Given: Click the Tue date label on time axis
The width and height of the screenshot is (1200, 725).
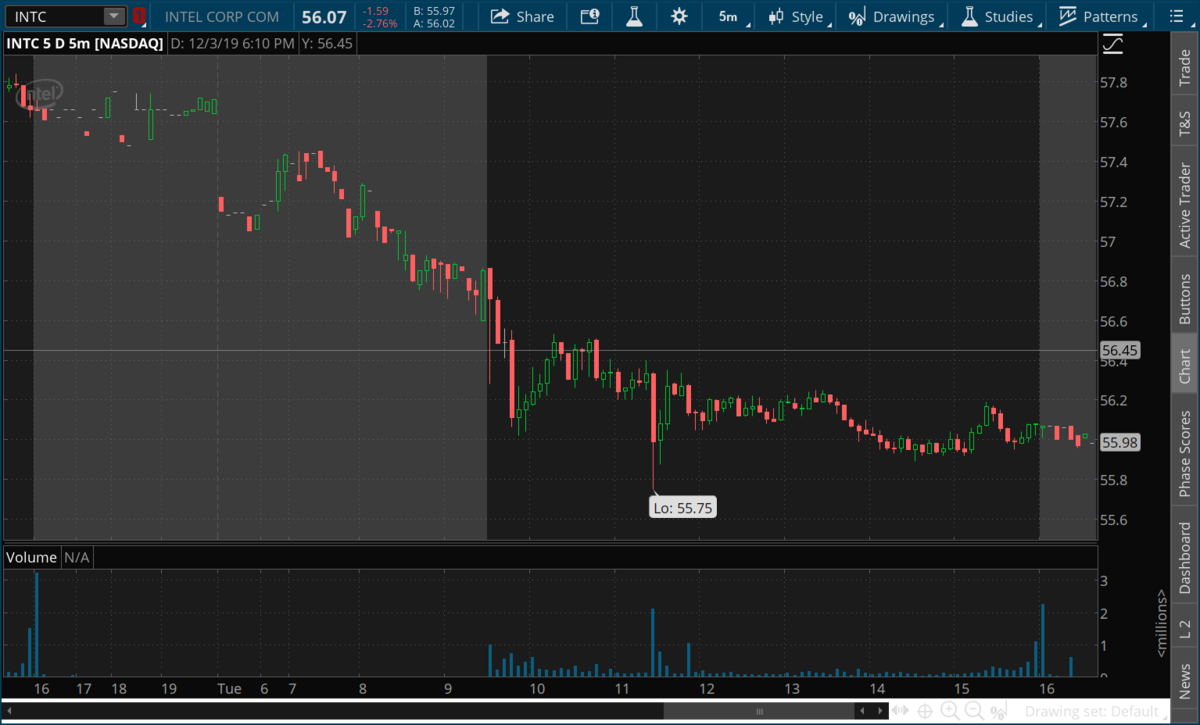Looking at the screenshot, I should tap(229, 688).
